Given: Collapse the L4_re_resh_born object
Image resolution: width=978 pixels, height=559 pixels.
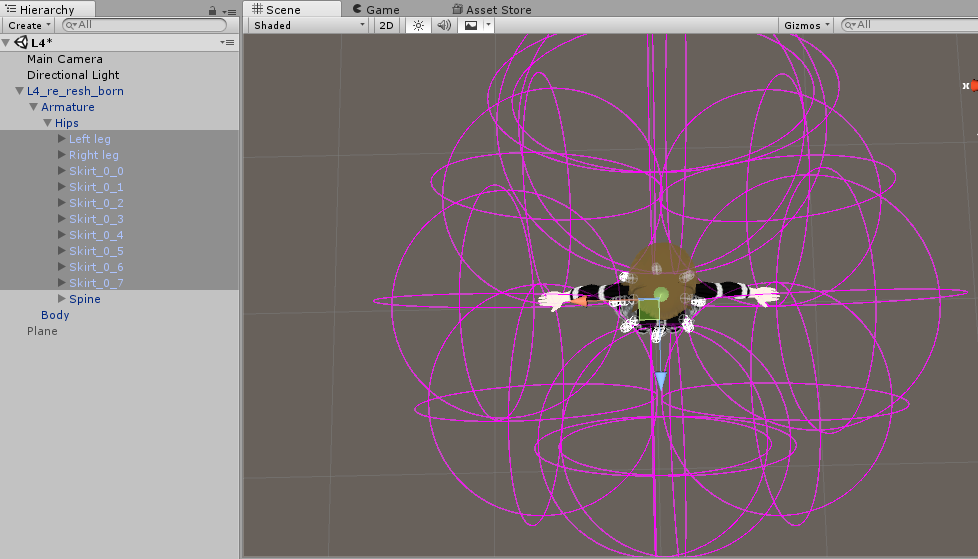Looking at the screenshot, I should [x=19, y=91].
